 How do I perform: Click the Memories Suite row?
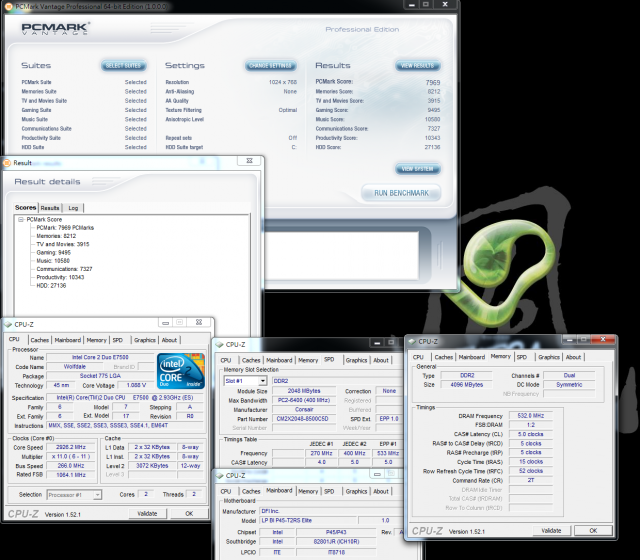[x=84, y=91]
